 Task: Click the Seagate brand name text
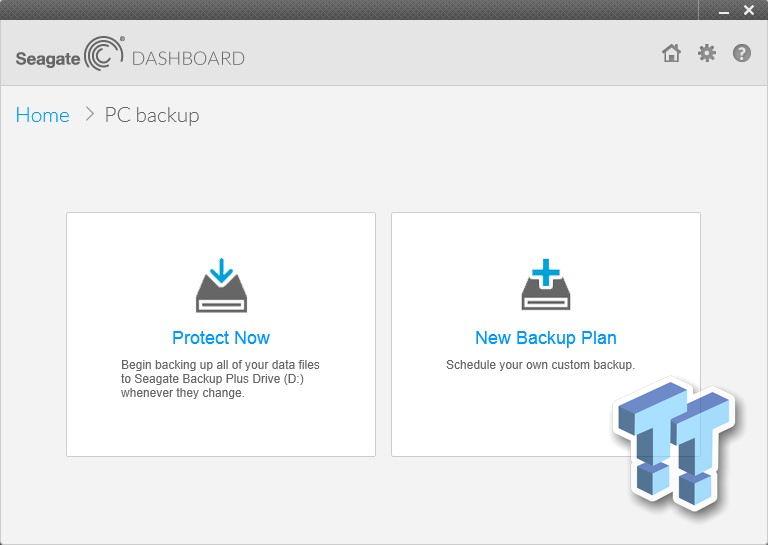pos(47,59)
